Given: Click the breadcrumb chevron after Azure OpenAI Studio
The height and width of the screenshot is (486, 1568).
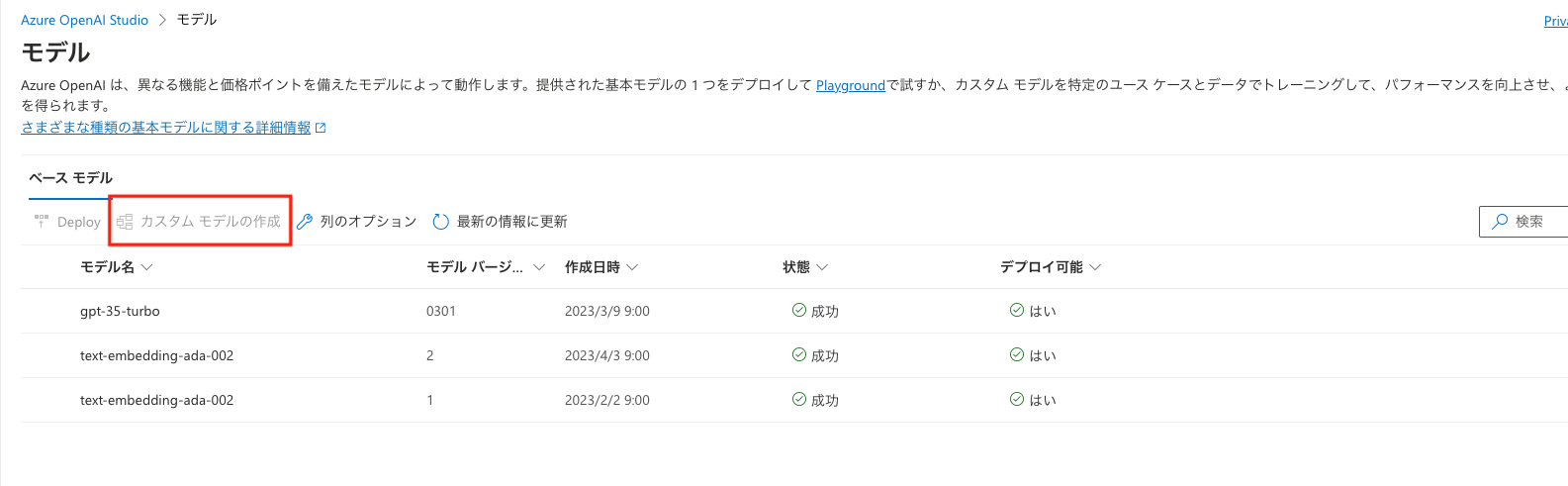Looking at the screenshot, I should tap(162, 20).
